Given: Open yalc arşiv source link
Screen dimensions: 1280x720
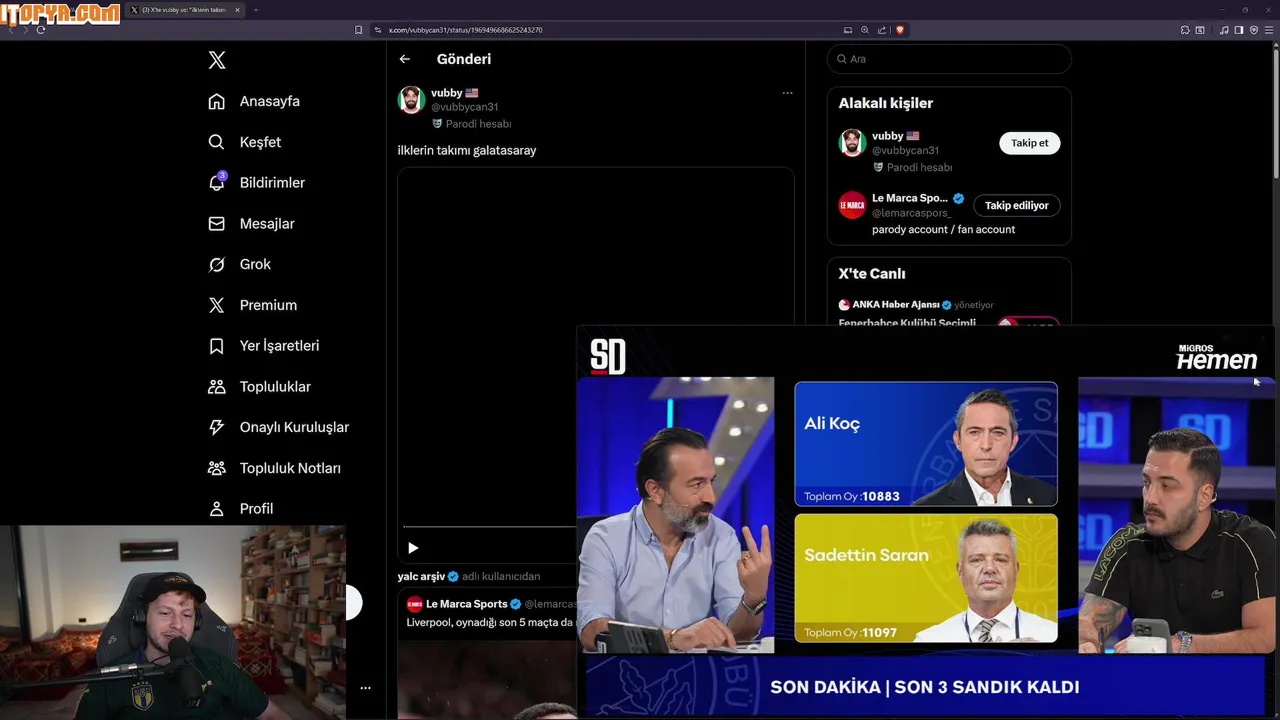Looking at the screenshot, I should click(x=421, y=576).
